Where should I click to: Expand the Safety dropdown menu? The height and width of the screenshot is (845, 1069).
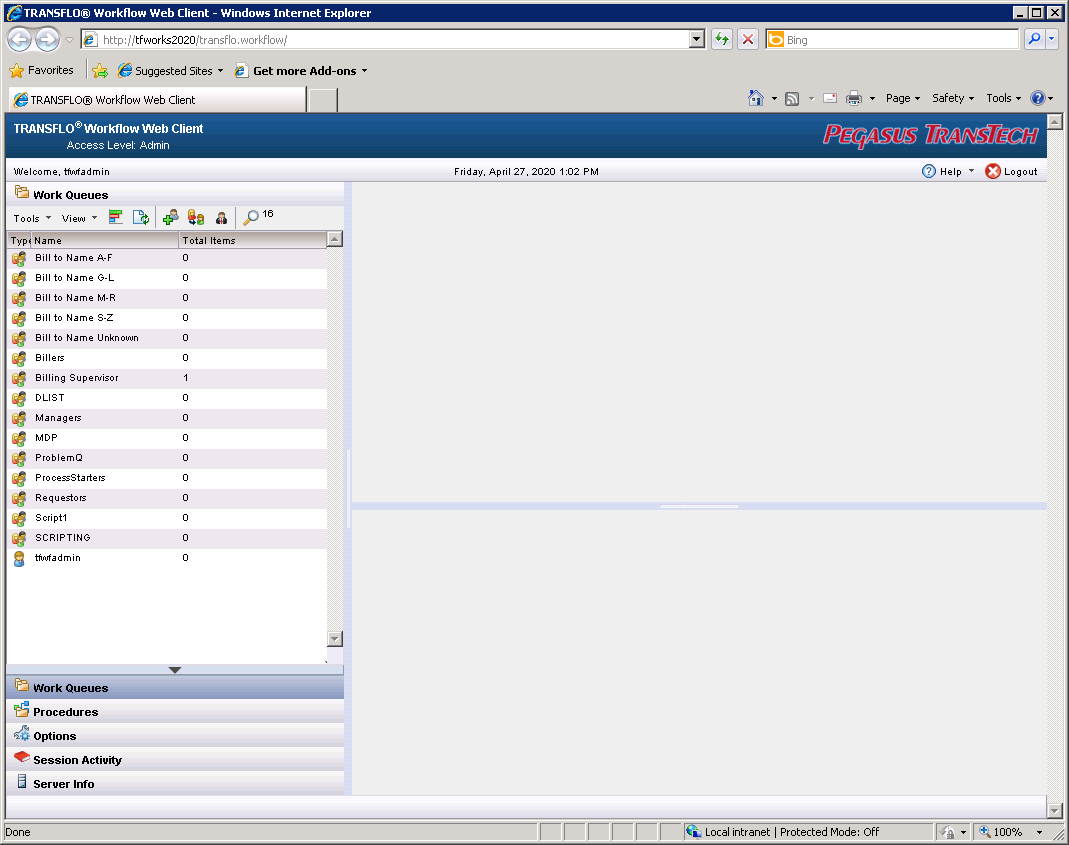tap(950, 97)
